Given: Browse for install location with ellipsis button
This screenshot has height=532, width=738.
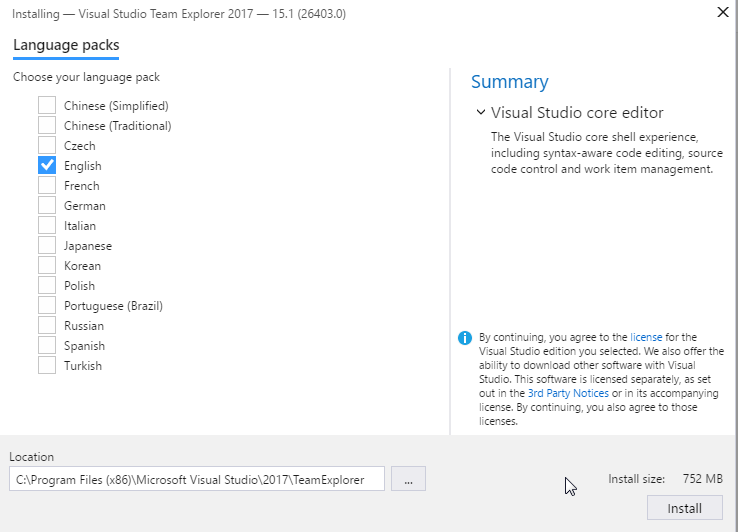Looking at the screenshot, I should (408, 480).
